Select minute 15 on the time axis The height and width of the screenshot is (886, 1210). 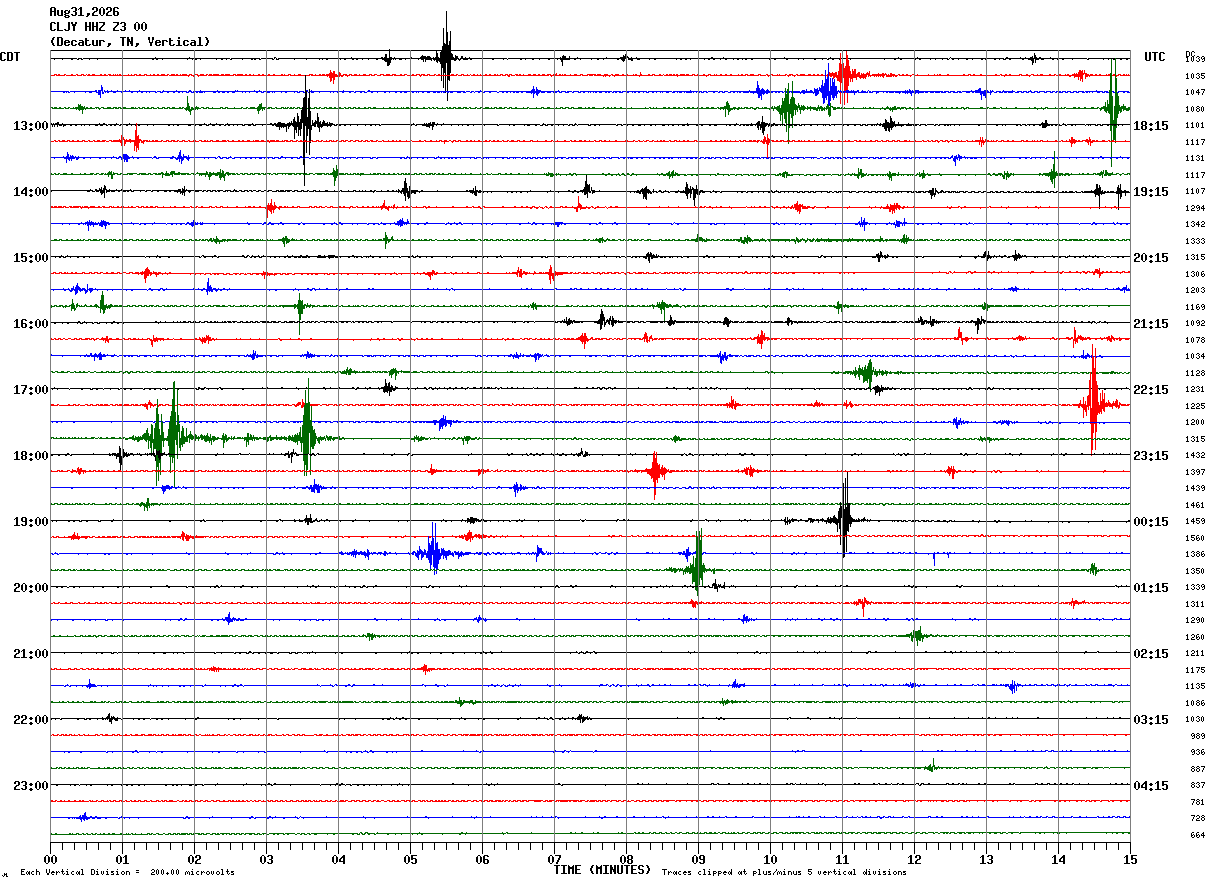[x=1130, y=859]
